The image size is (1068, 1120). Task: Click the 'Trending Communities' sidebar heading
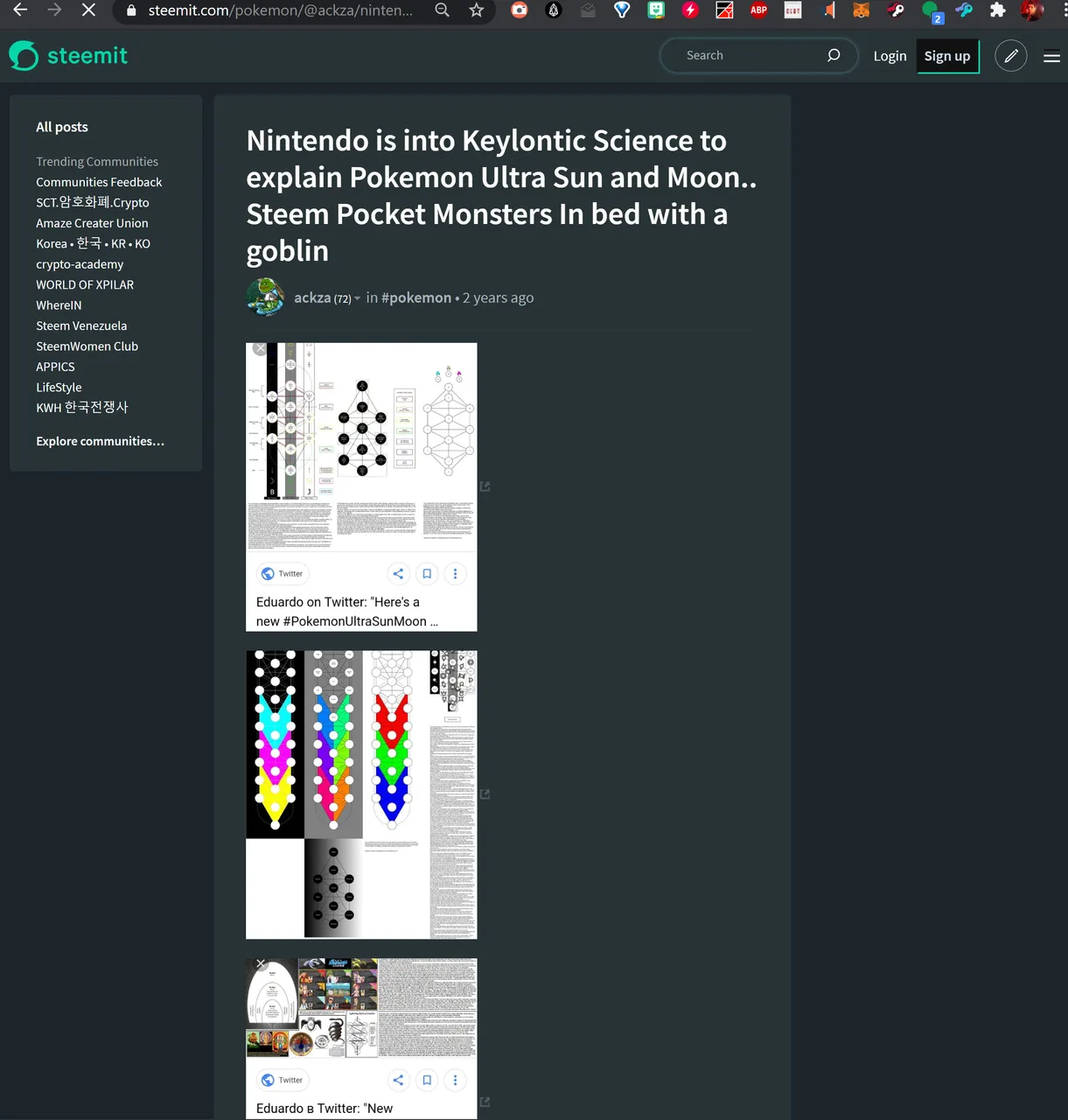97,162
